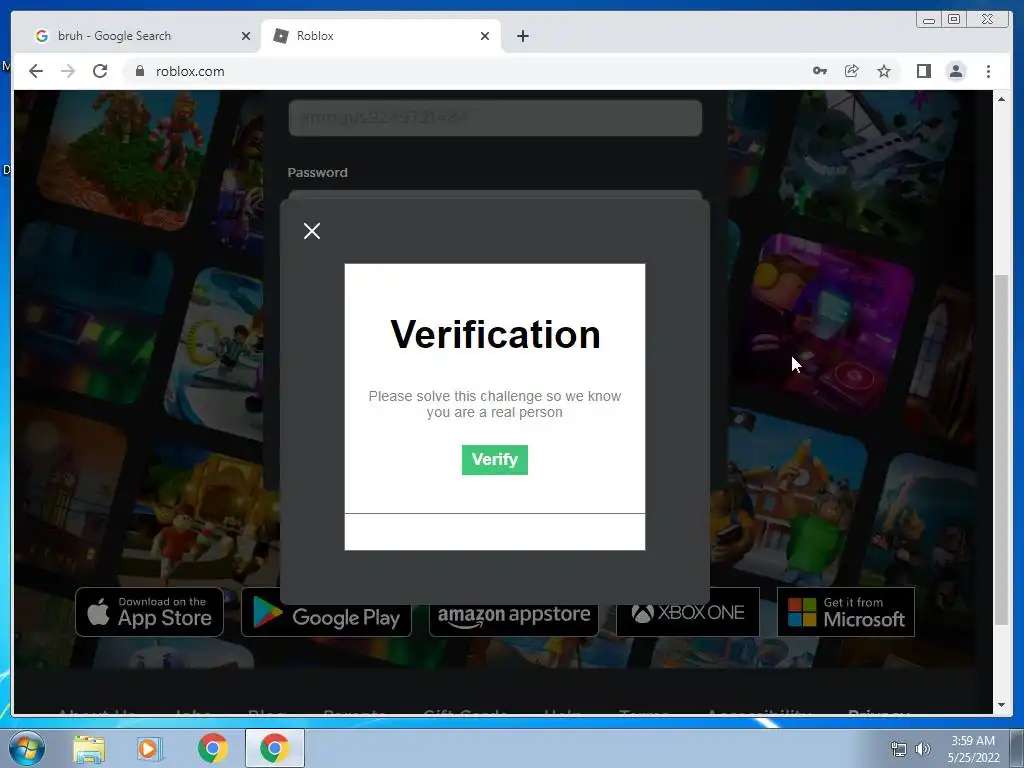Viewport: 1024px width, 768px height.
Task: Go back to the previous page
Action: pos(36,71)
